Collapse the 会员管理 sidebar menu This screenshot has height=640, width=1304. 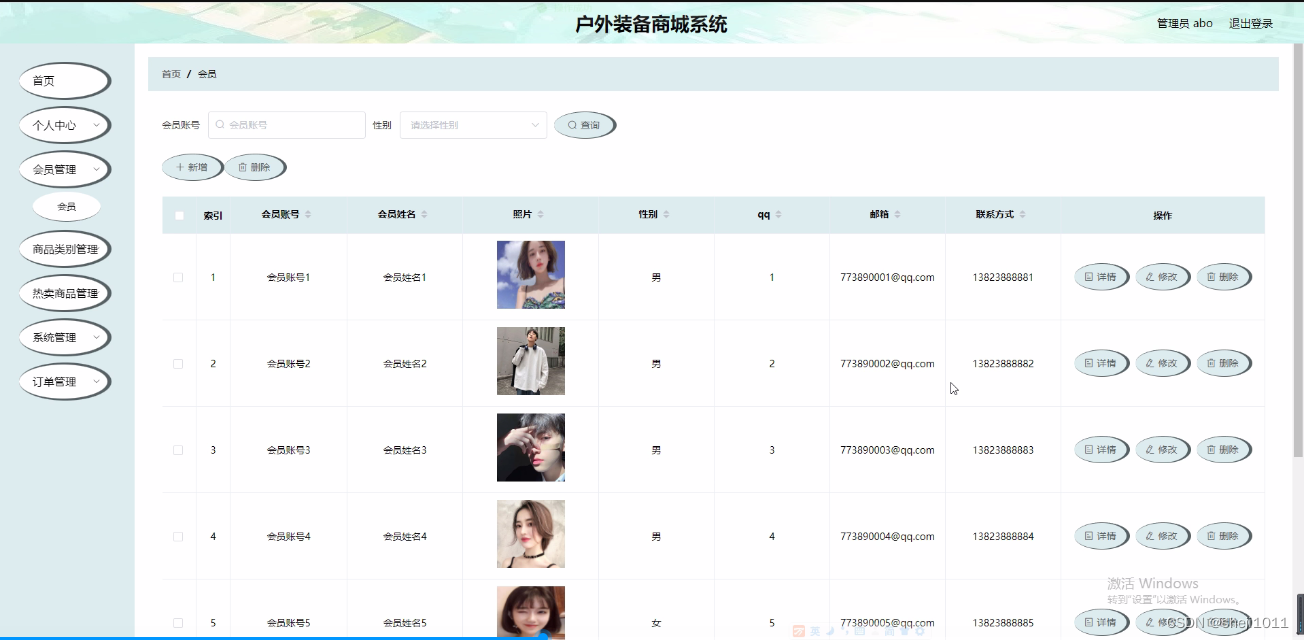(64, 169)
